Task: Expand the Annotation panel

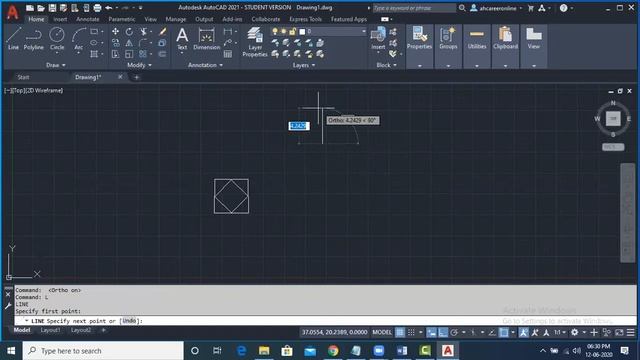Action: point(205,65)
